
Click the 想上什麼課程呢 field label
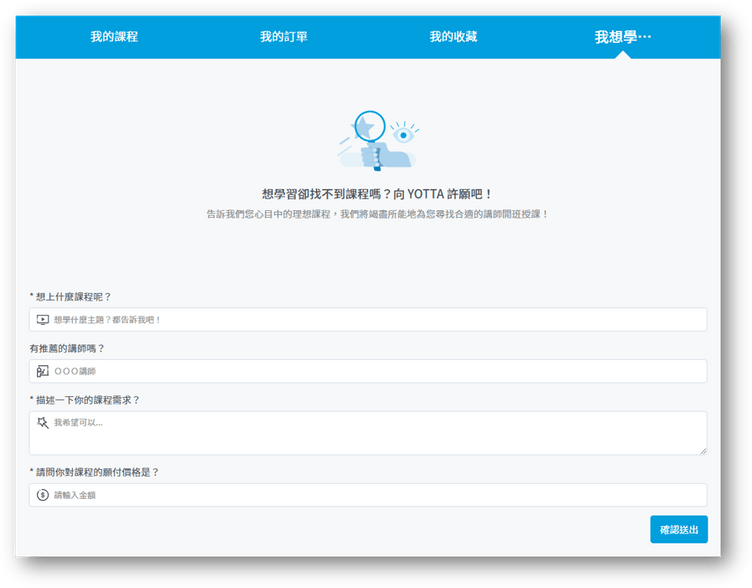pyautogui.click(x=71, y=297)
